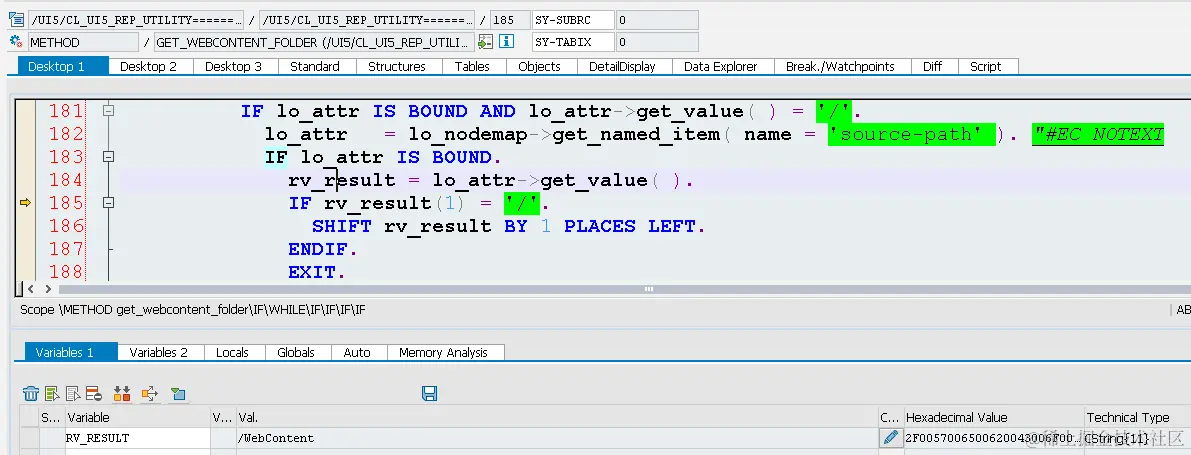Open the Break./Watchpoints tab
Image resolution: width=1191 pixels, height=455 pixels.
840,66
